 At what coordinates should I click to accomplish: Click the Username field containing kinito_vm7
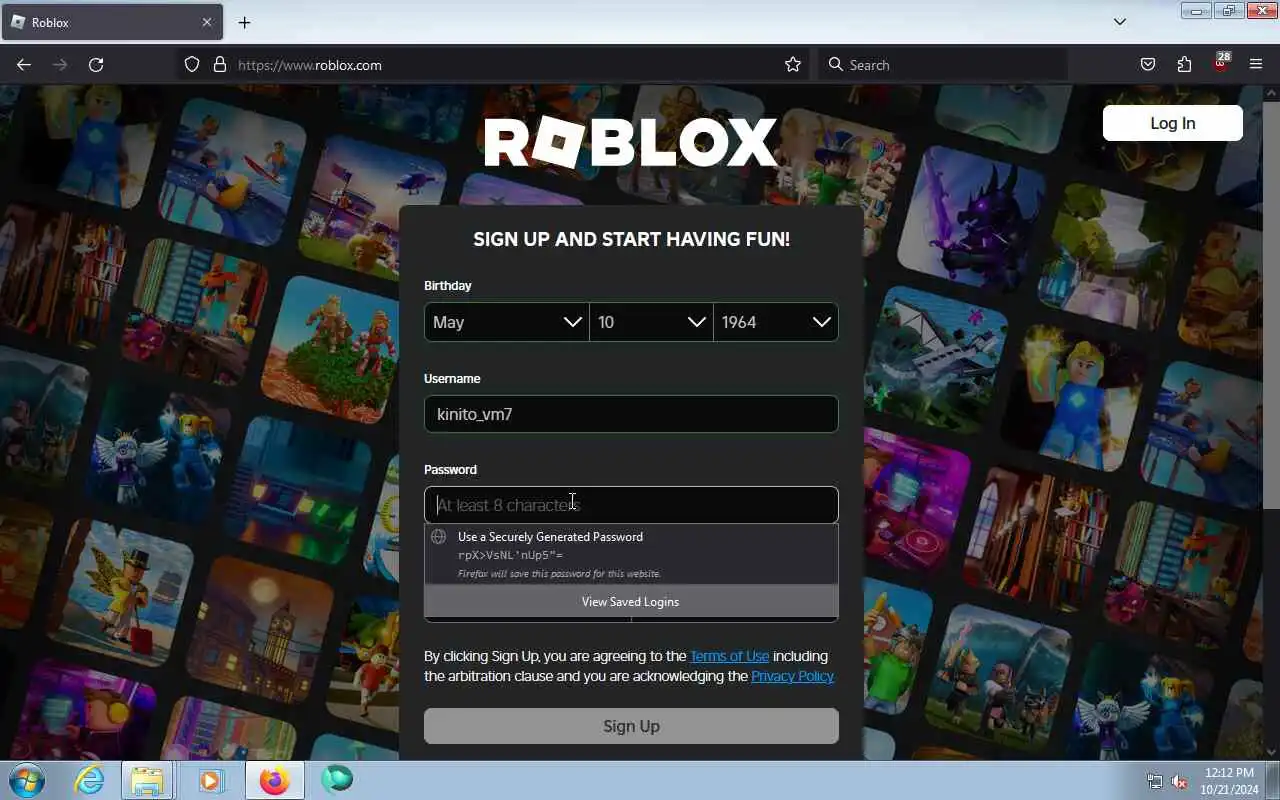(x=631, y=414)
